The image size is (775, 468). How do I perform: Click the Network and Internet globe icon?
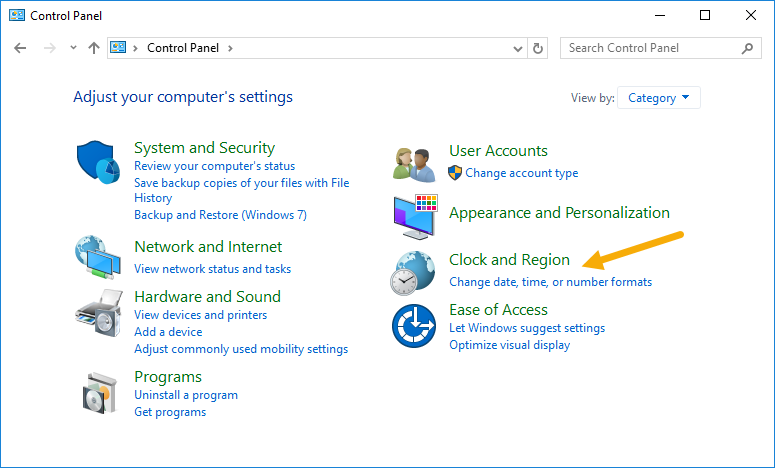click(98, 257)
